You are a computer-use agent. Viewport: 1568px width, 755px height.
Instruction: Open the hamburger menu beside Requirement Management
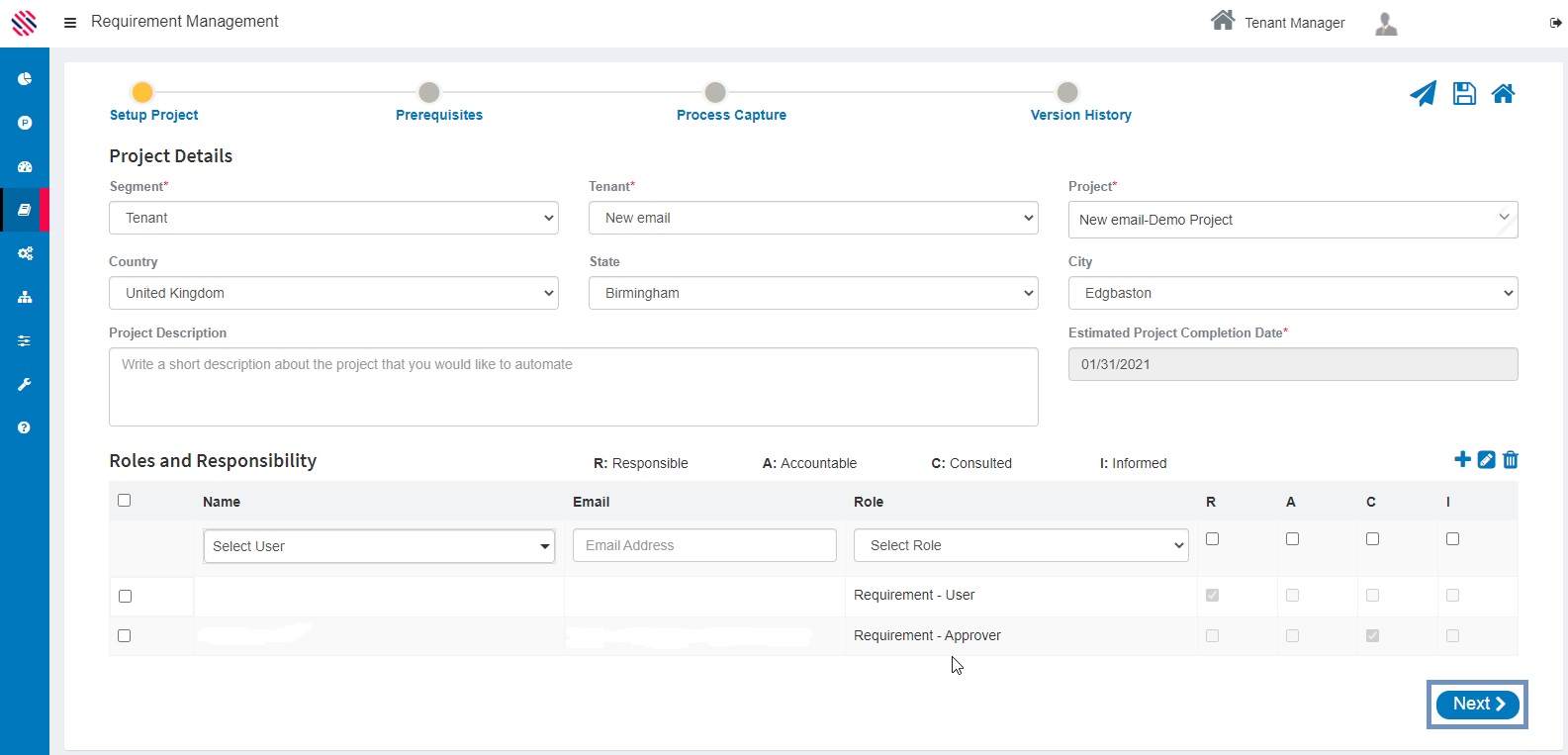pyautogui.click(x=70, y=22)
